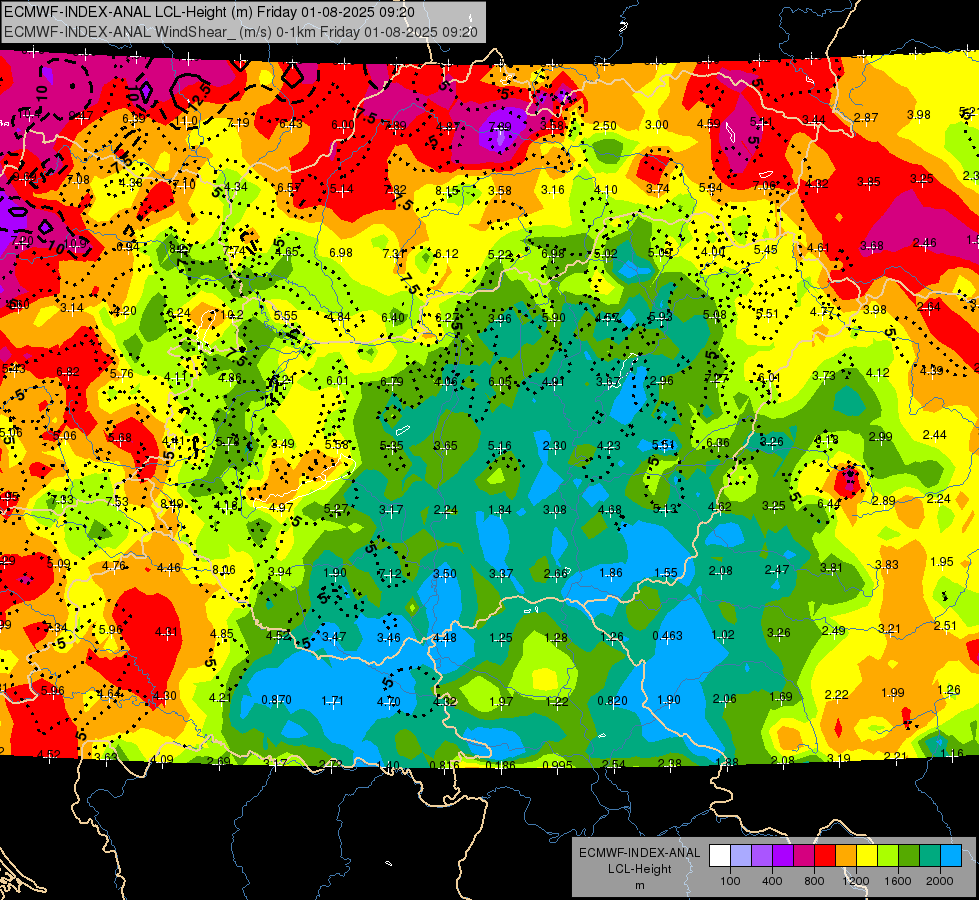The image size is (979, 900).
Task: Click the wind shear value 1.02
Action: 722,635
